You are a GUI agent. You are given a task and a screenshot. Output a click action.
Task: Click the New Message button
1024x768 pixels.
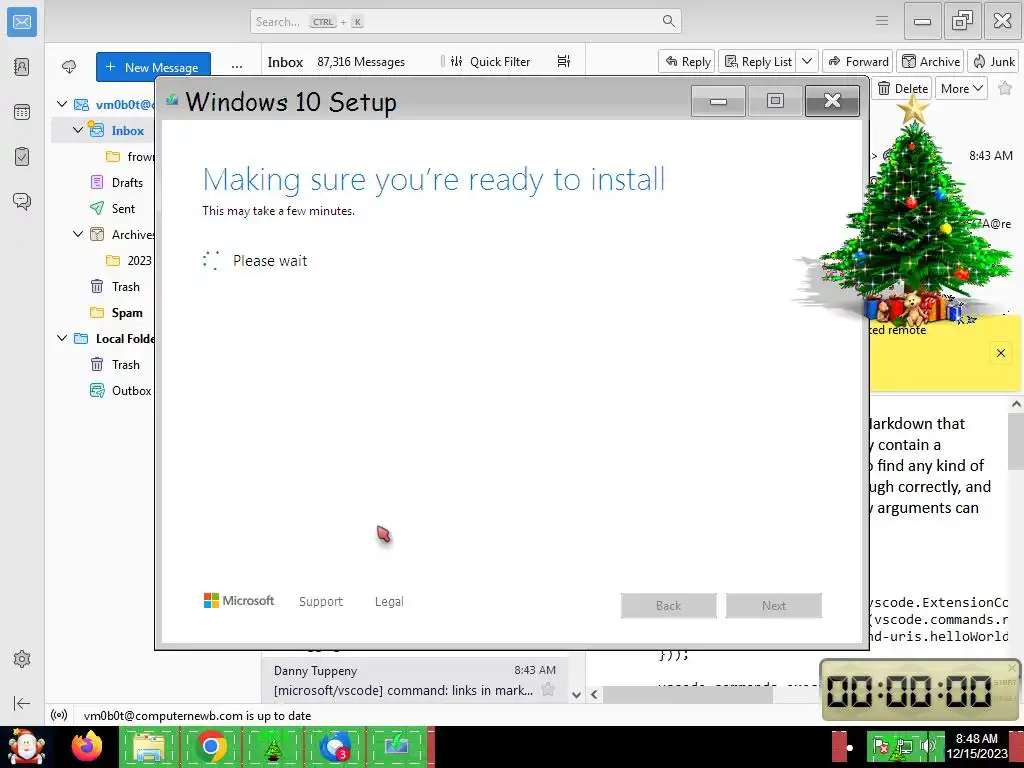pyautogui.click(x=153, y=67)
